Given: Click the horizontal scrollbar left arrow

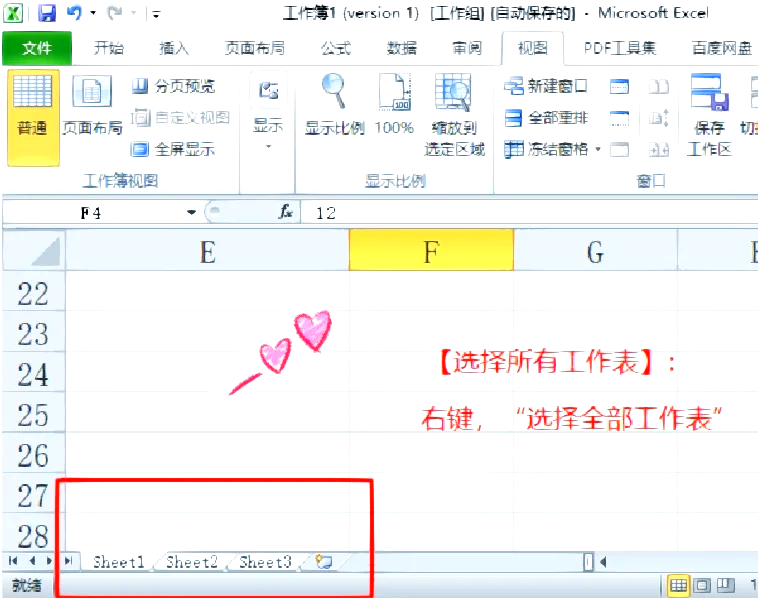Looking at the screenshot, I should [x=603, y=562].
